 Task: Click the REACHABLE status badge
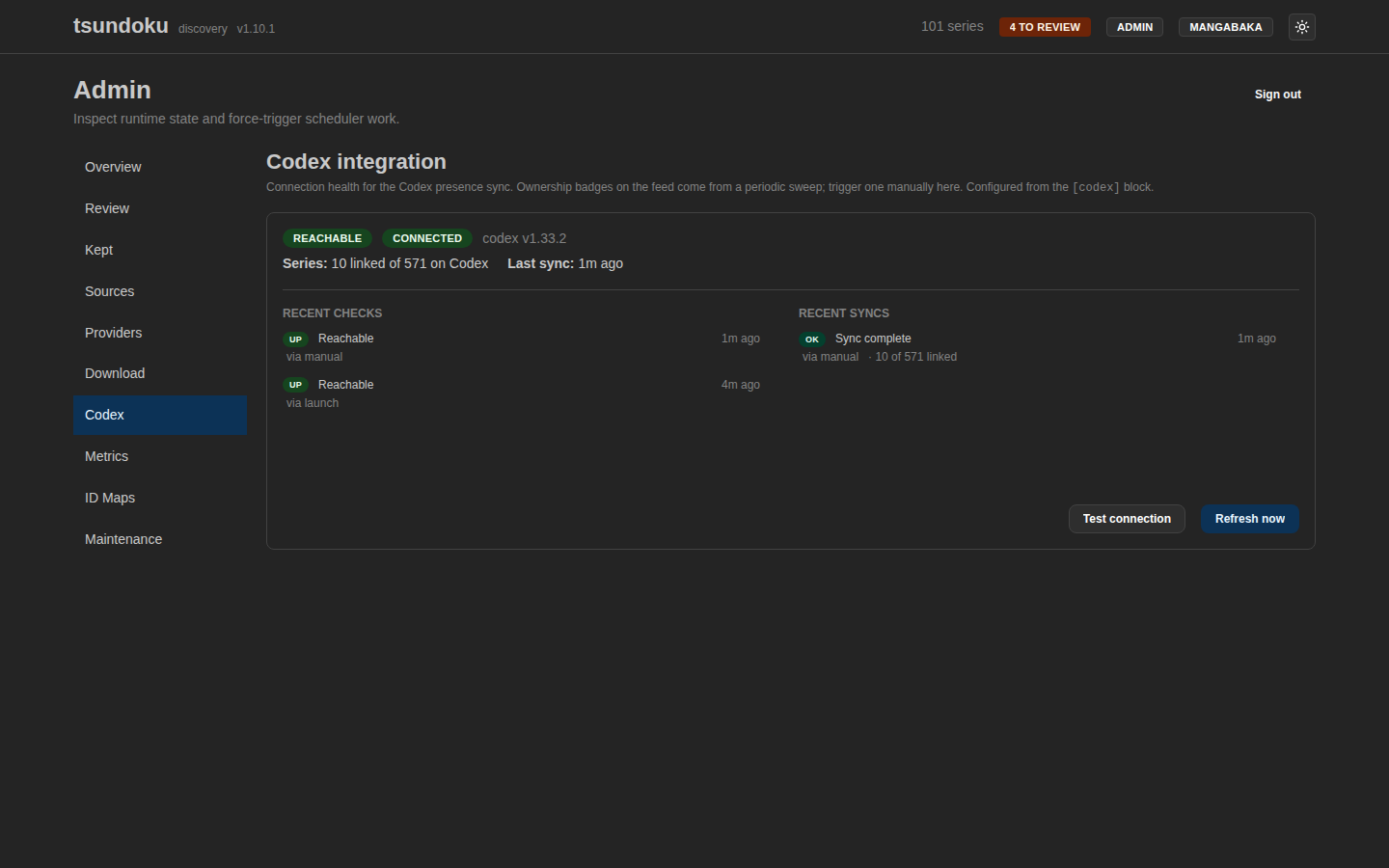point(327,238)
